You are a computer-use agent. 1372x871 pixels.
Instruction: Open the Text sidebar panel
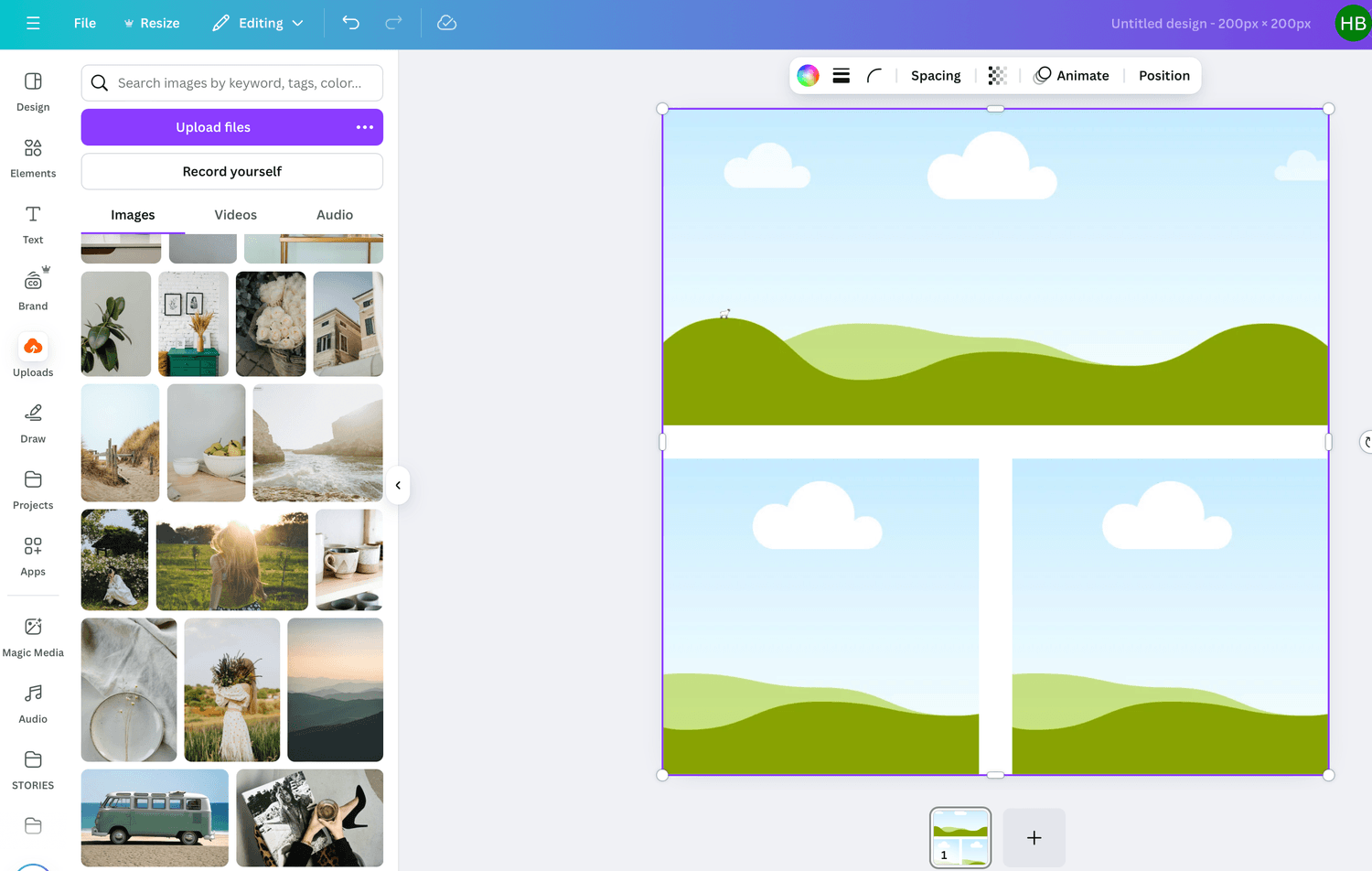33,225
